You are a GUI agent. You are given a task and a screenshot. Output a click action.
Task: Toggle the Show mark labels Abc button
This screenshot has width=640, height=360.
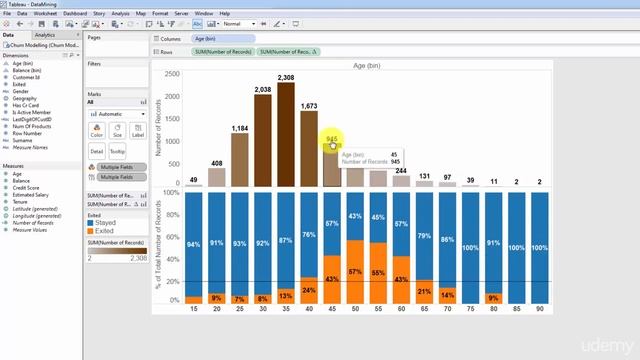point(197,24)
